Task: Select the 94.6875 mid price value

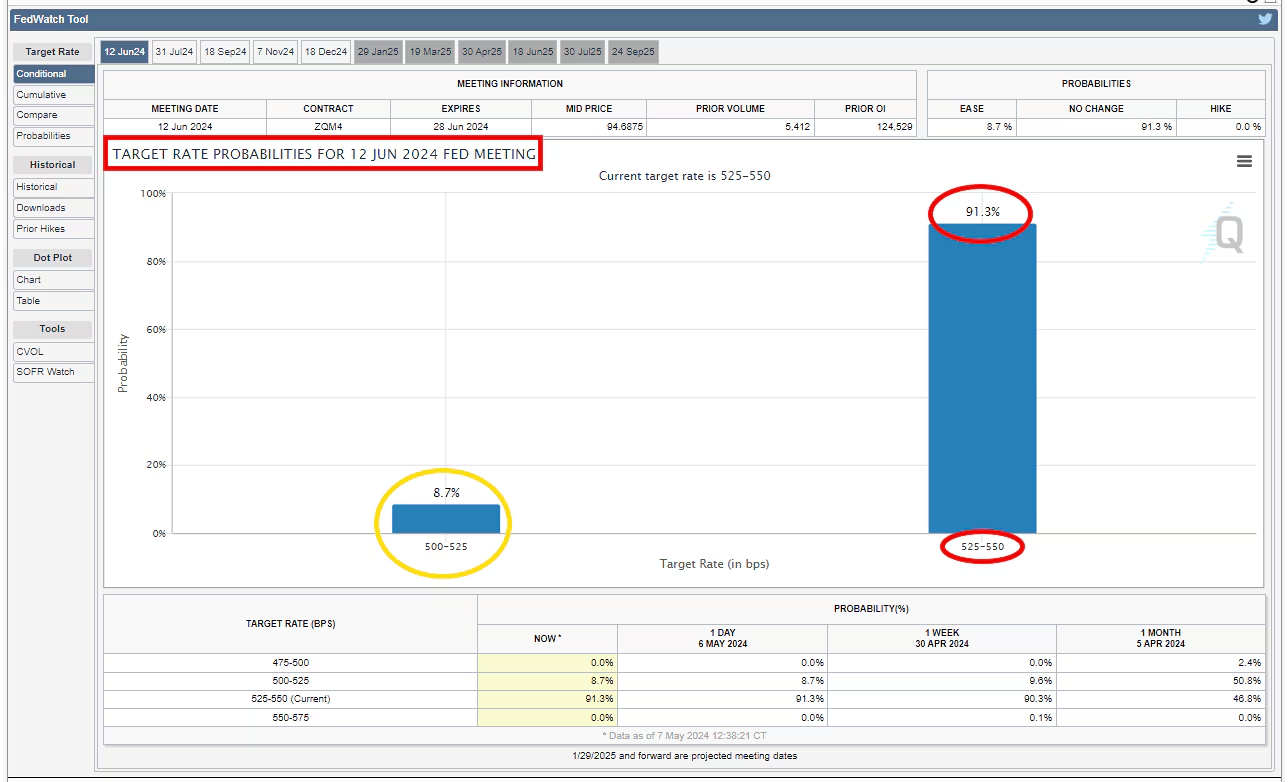Action: [588, 127]
